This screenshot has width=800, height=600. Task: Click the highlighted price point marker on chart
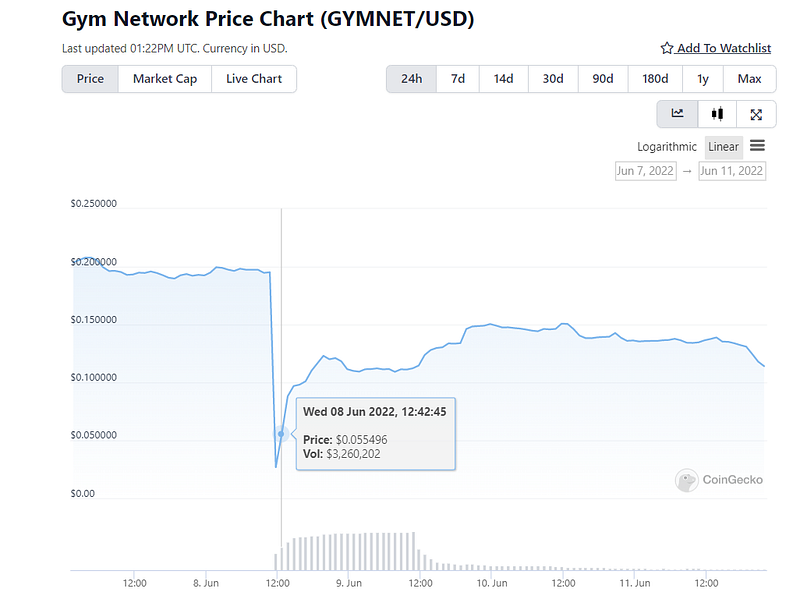click(x=281, y=434)
